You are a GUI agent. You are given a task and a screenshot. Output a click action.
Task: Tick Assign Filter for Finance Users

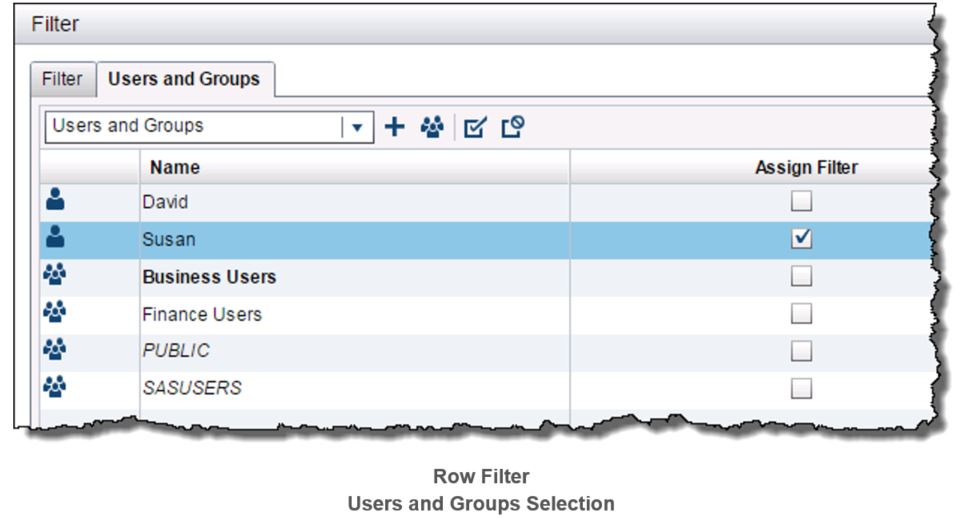[801, 314]
